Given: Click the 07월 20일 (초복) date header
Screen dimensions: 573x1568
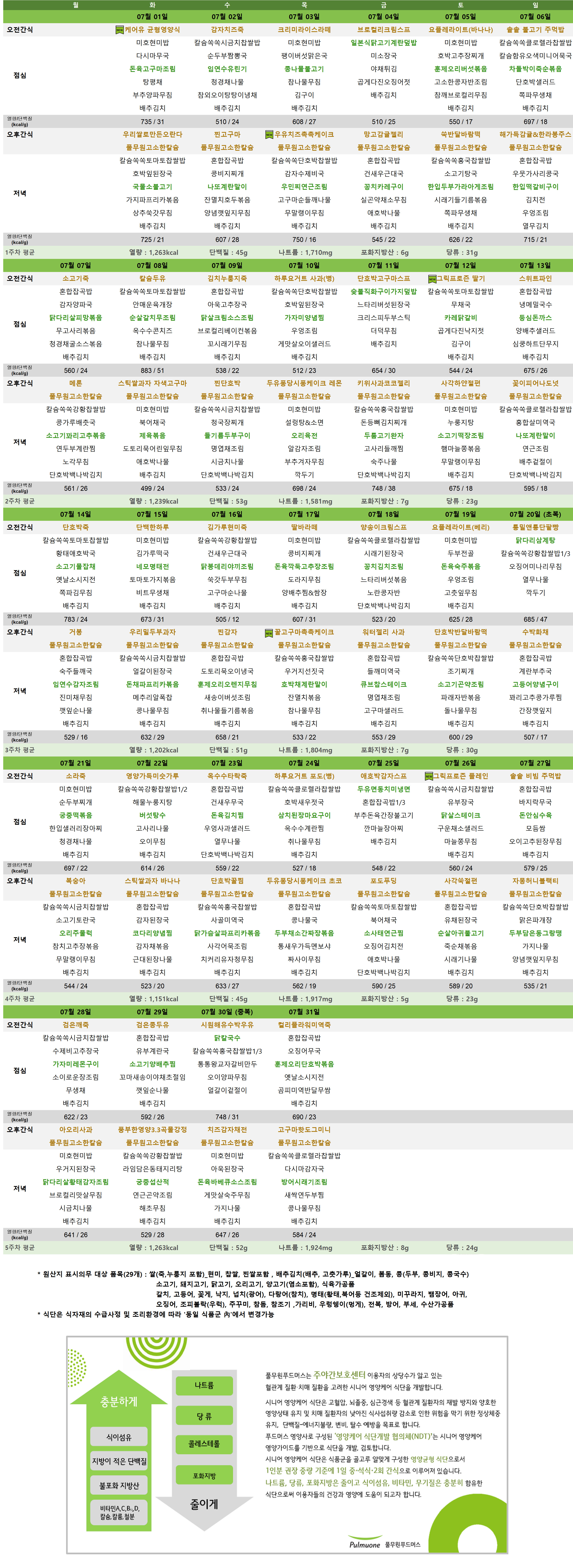Looking at the screenshot, I should (x=535, y=514).
